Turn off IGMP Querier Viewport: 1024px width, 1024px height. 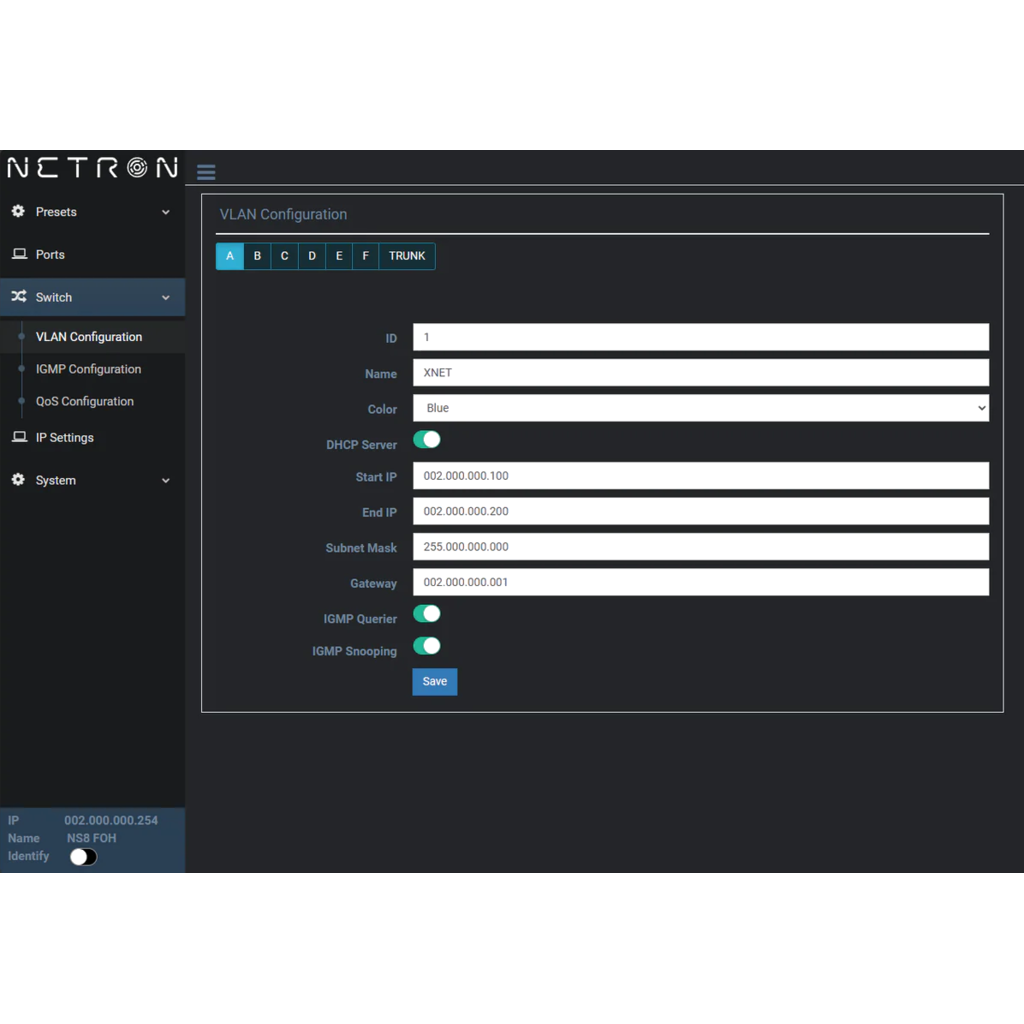pyautogui.click(x=427, y=613)
